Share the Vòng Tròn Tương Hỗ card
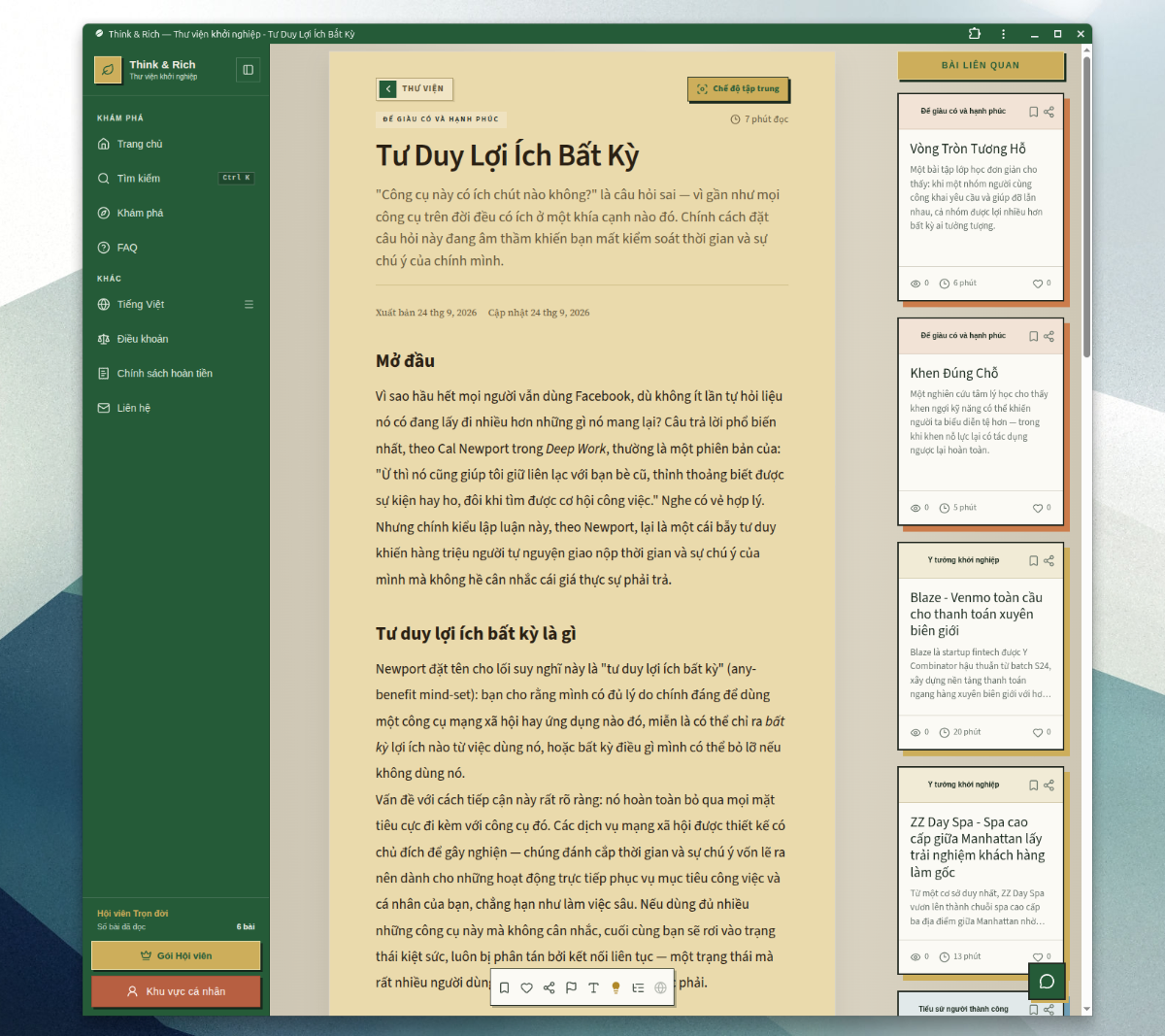Image resolution: width=1165 pixels, height=1036 pixels. click(x=1048, y=112)
